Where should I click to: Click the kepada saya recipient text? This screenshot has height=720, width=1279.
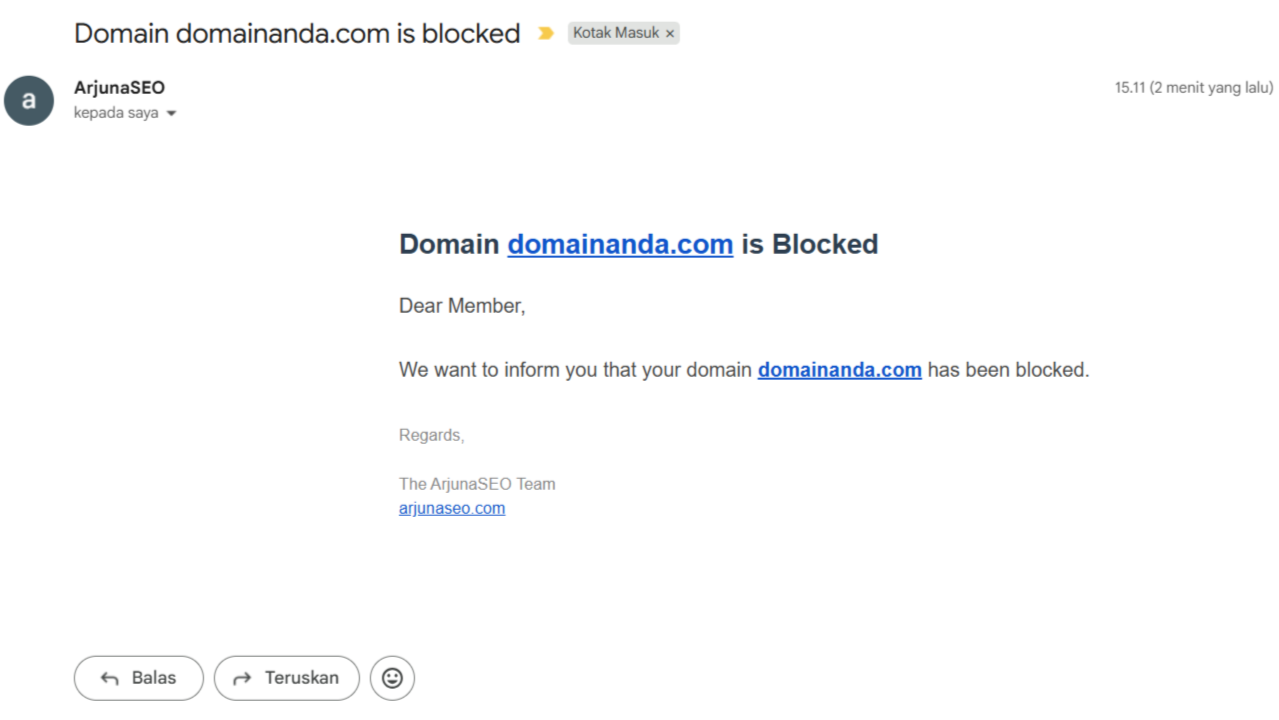pos(116,113)
